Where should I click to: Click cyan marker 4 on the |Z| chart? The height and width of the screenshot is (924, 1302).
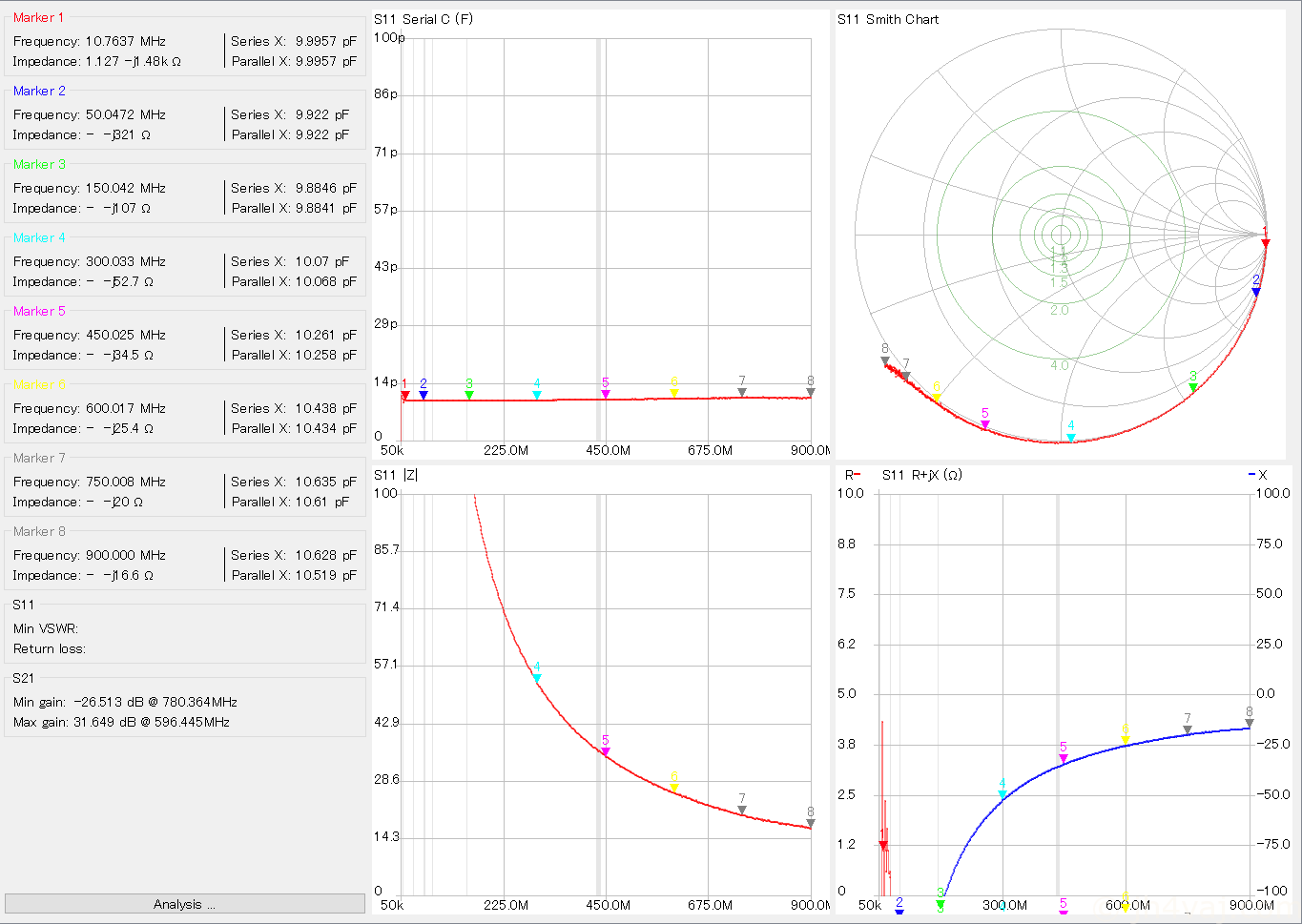(x=537, y=678)
